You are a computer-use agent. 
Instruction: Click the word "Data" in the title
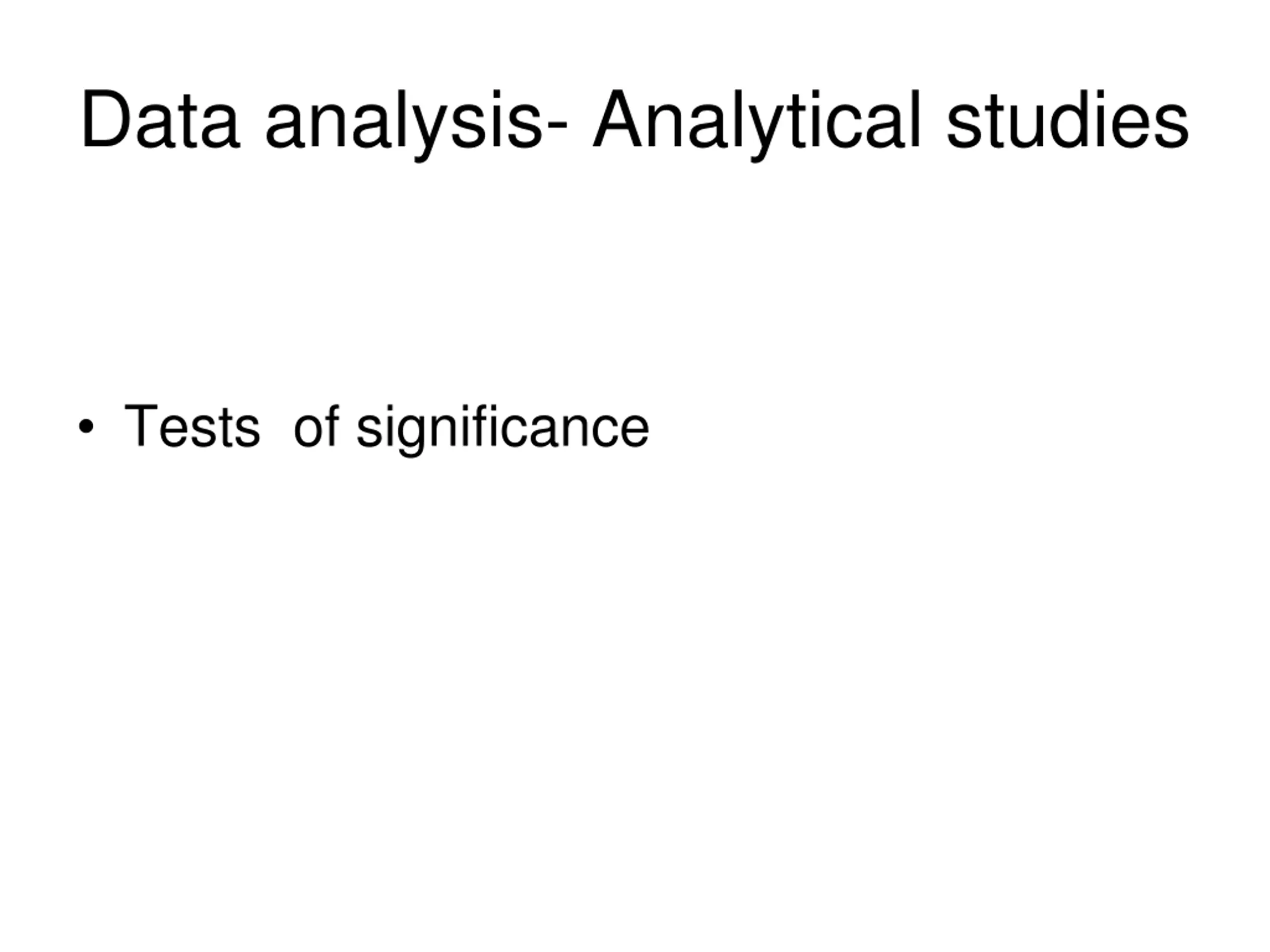coord(160,119)
